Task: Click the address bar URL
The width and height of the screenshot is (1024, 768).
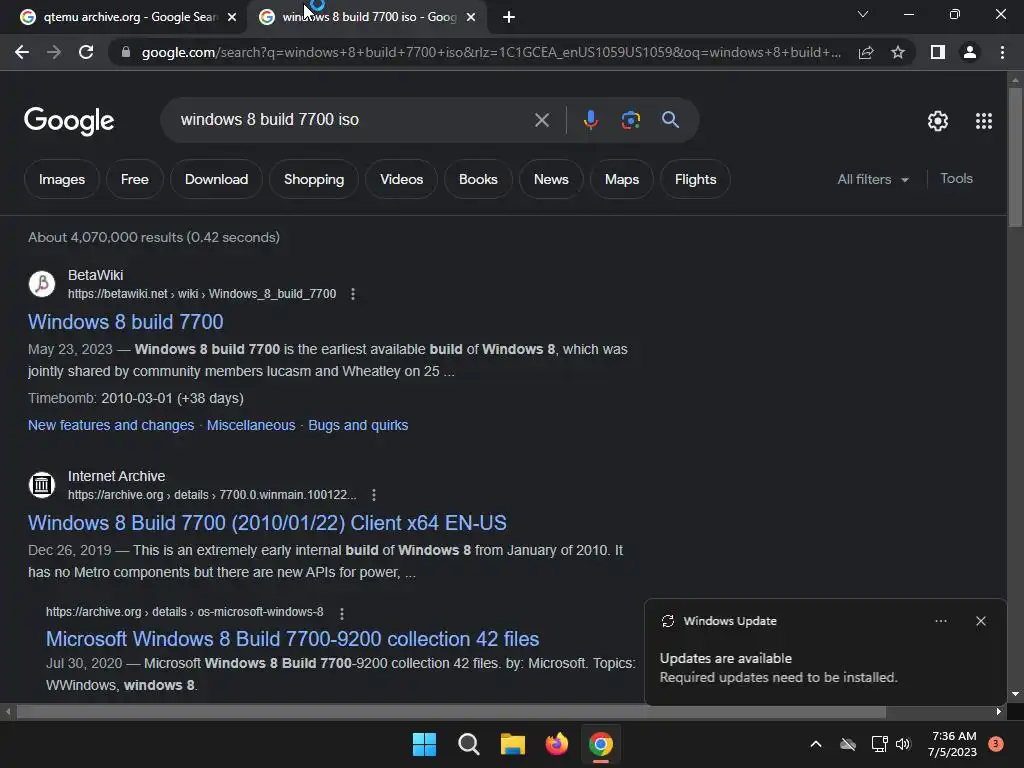Action: (x=491, y=52)
